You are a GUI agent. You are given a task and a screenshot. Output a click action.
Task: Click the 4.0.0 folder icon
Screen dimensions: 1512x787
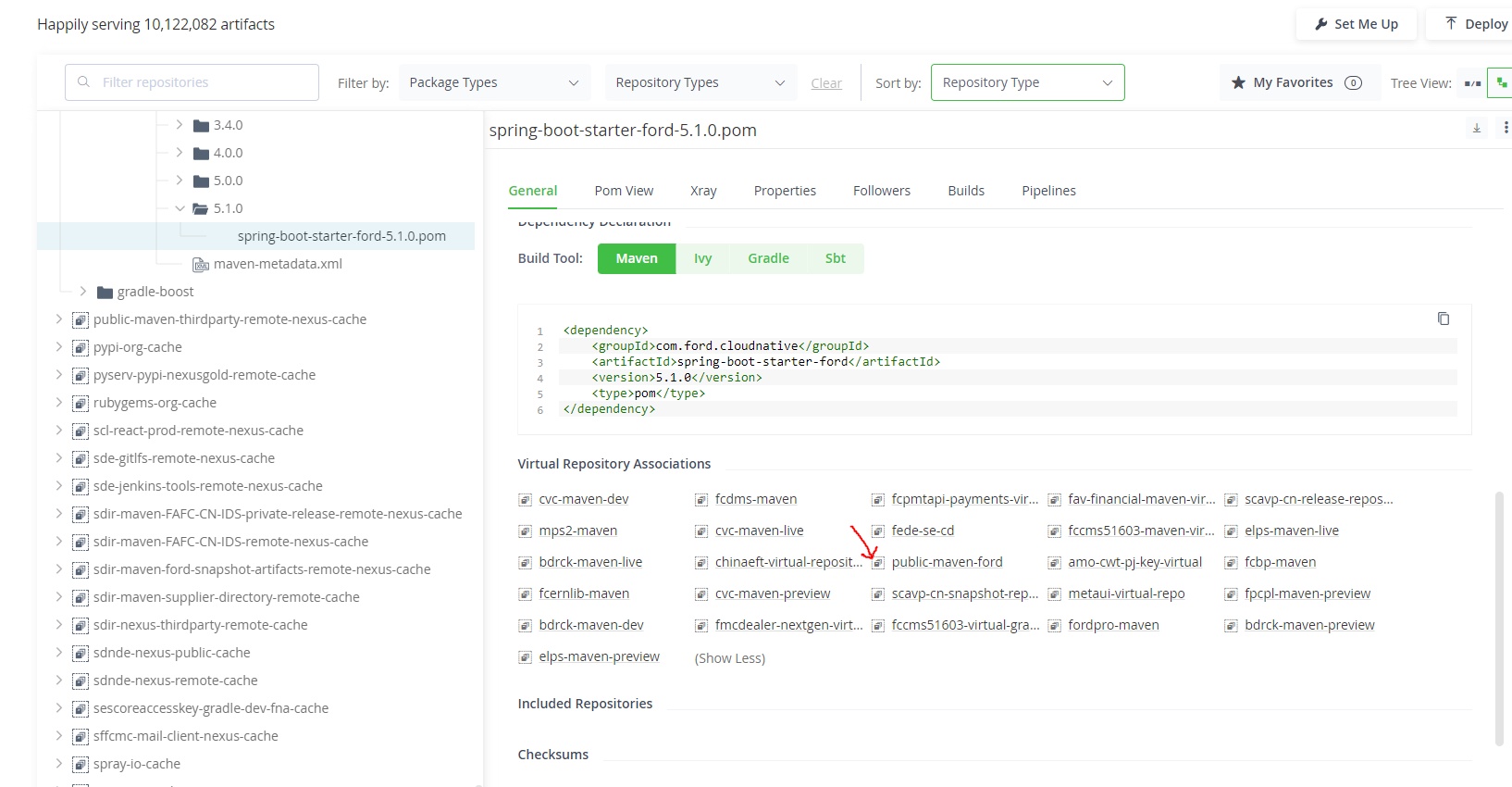(x=201, y=154)
